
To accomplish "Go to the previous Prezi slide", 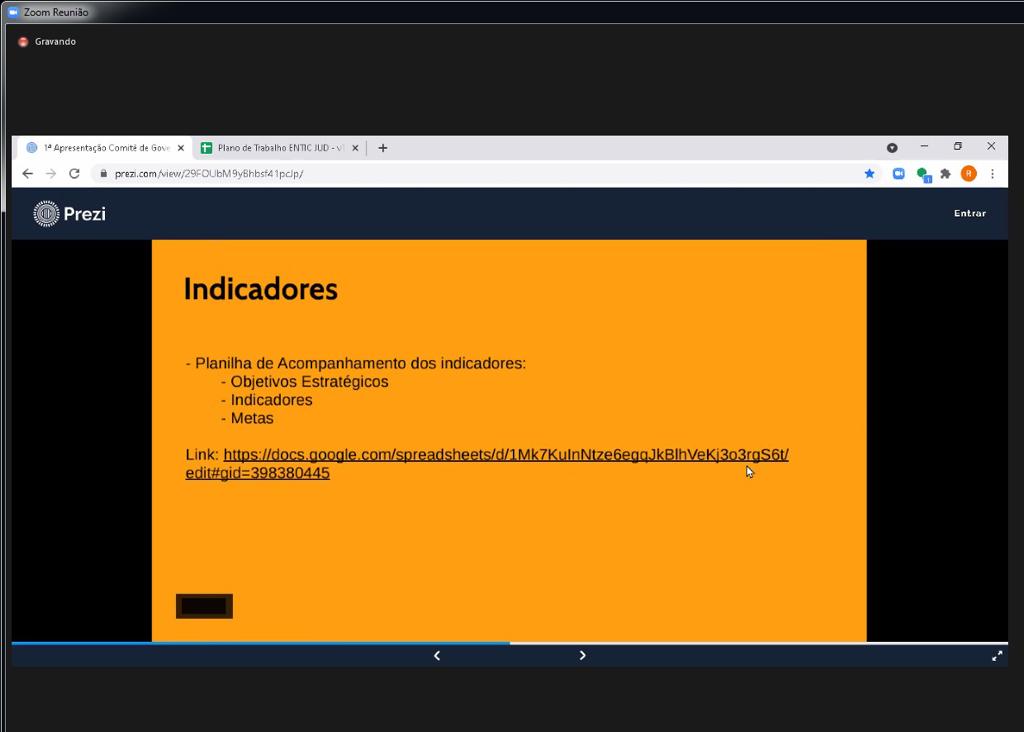I will tap(437, 656).
